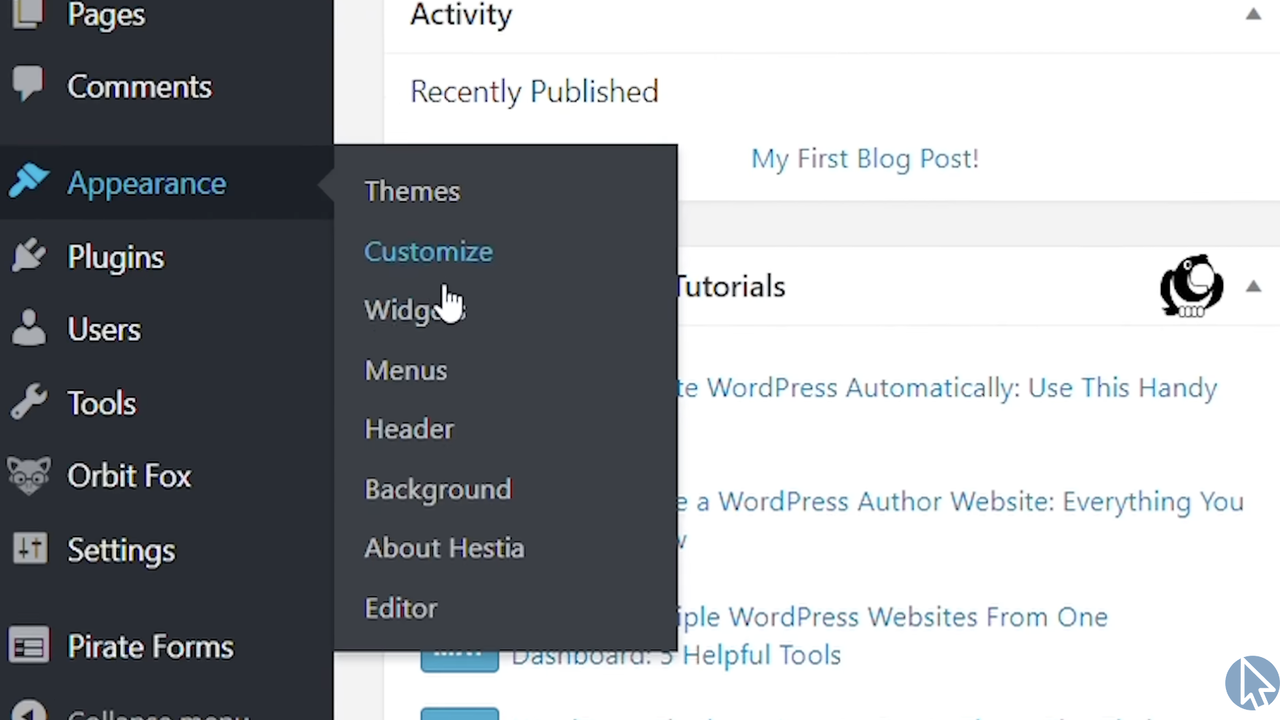Click the Tools wrench icon
Viewport: 1280px width, 720px height.
click(28, 402)
